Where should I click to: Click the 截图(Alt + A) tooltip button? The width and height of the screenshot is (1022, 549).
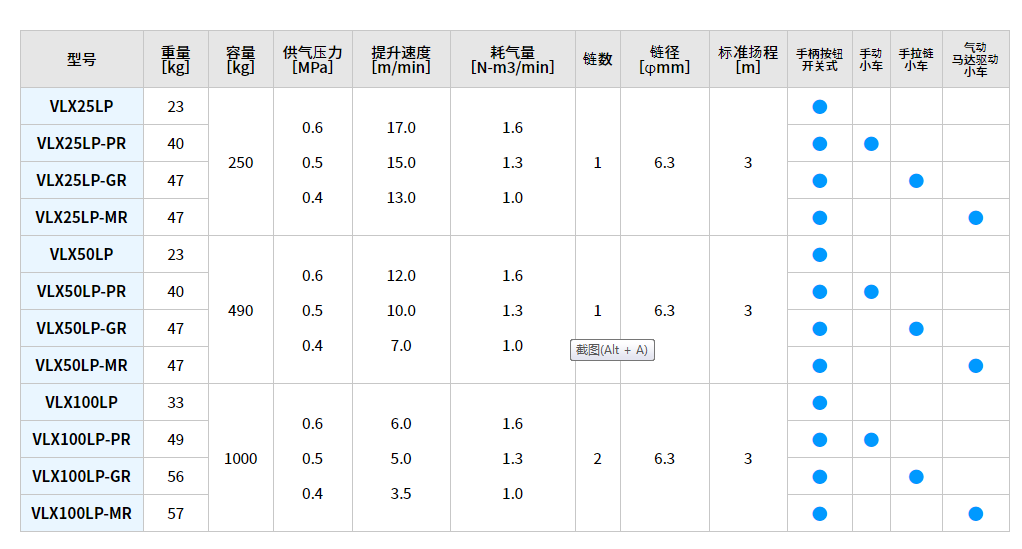(x=612, y=350)
